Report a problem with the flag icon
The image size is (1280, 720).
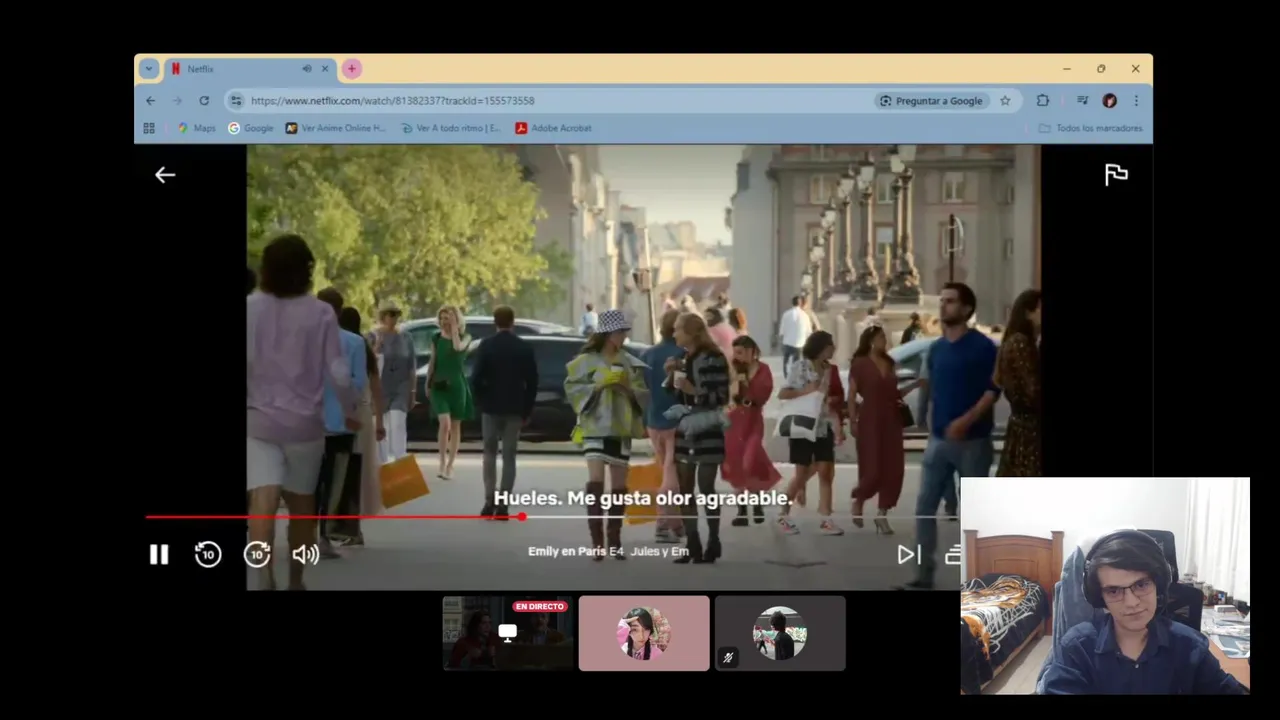[x=1116, y=175]
